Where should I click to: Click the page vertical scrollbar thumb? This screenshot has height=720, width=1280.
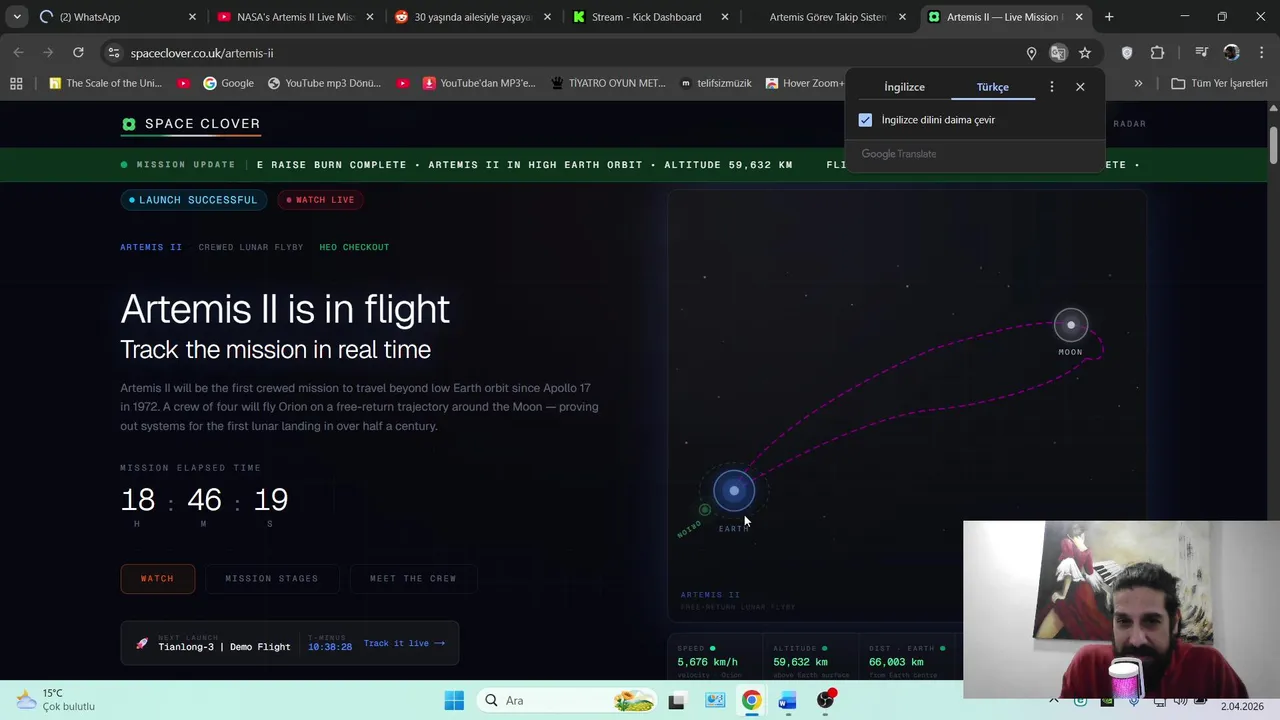click(x=1273, y=146)
